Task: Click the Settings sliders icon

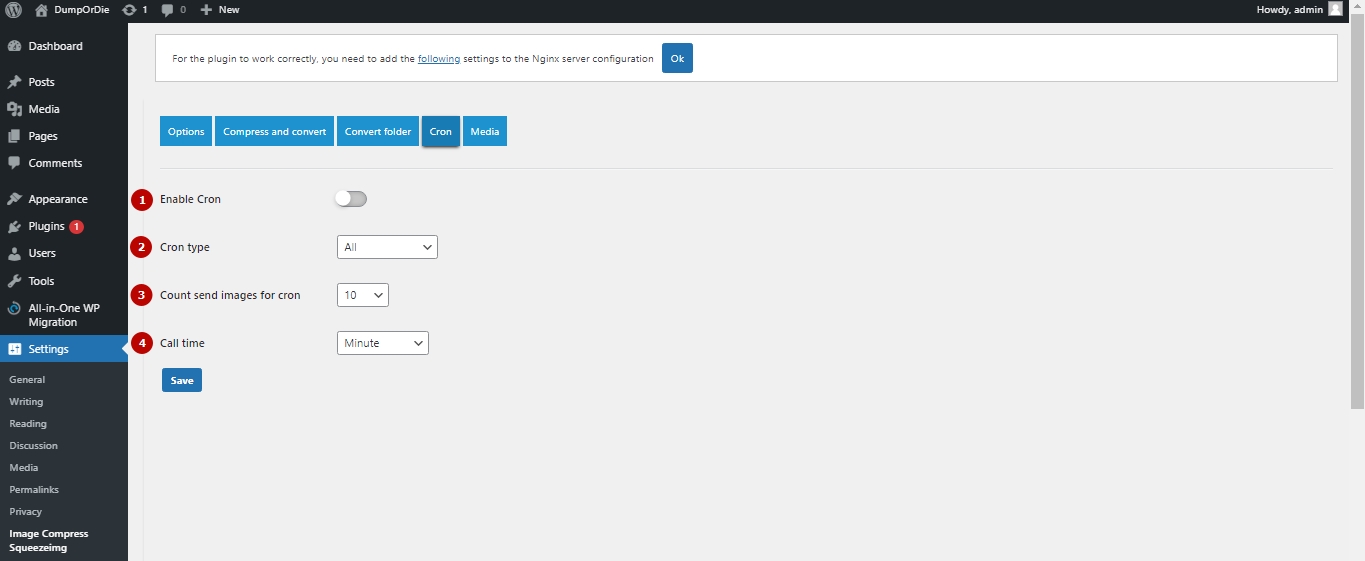Action: (x=14, y=349)
